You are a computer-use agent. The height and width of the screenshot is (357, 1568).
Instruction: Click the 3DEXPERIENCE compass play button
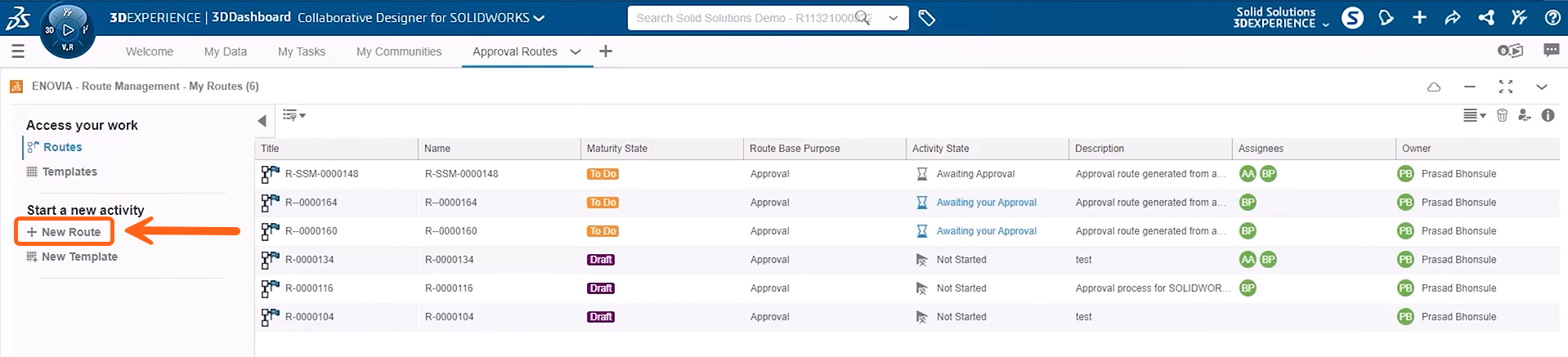tap(68, 30)
